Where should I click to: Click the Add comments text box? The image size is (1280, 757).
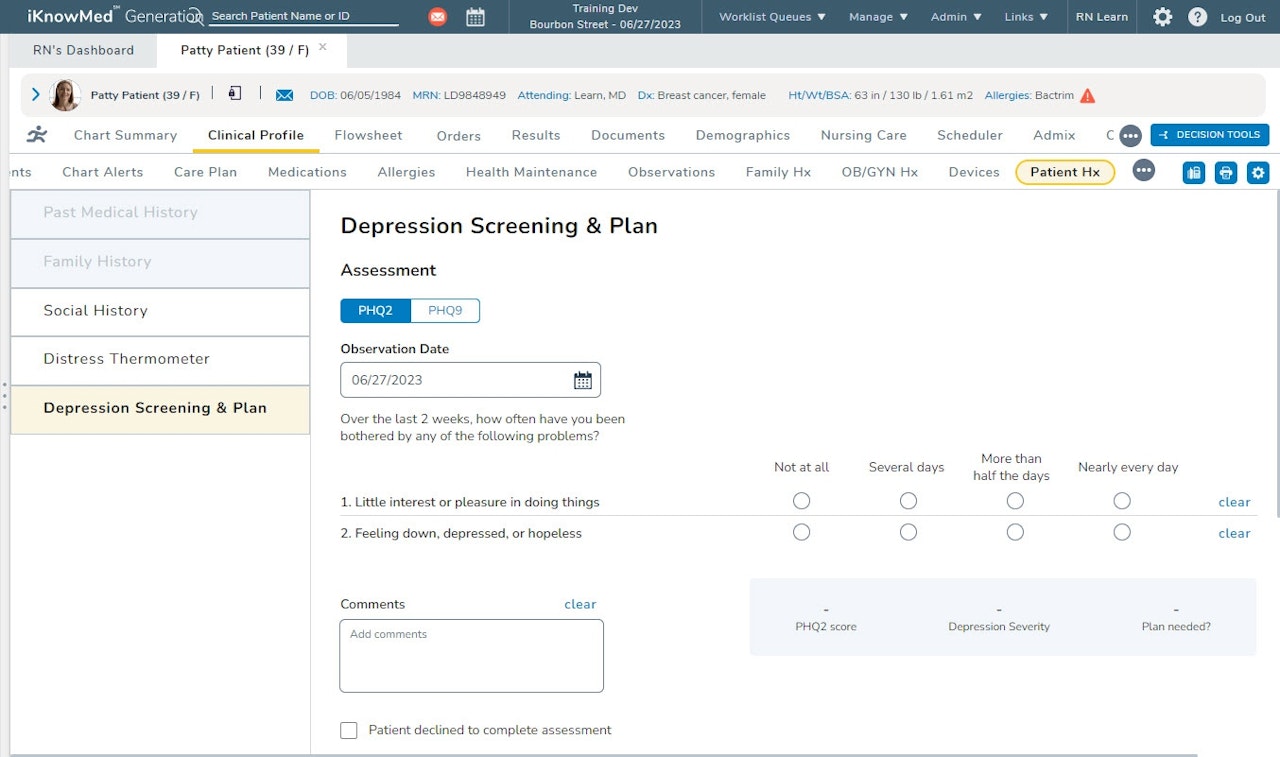(x=471, y=656)
